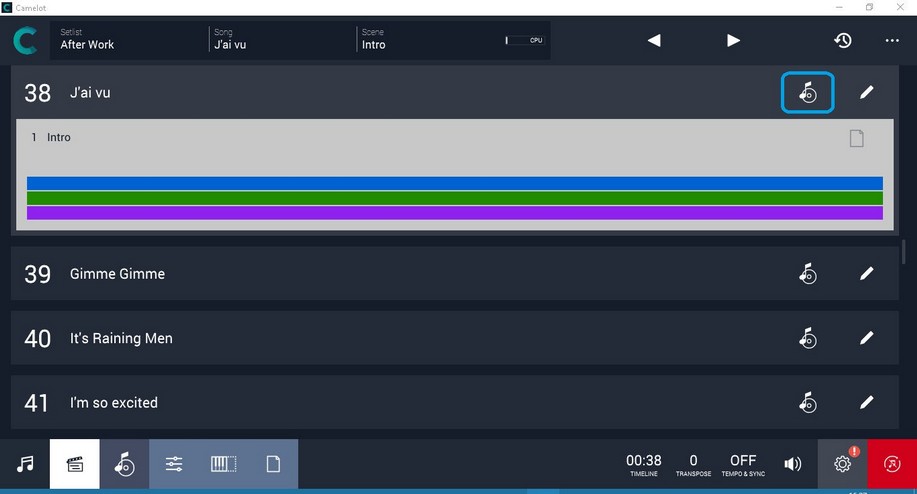Screen dimensions: 917x494
Task: Click the blue layer bar in Intro scene
Action: tap(454, 183)
